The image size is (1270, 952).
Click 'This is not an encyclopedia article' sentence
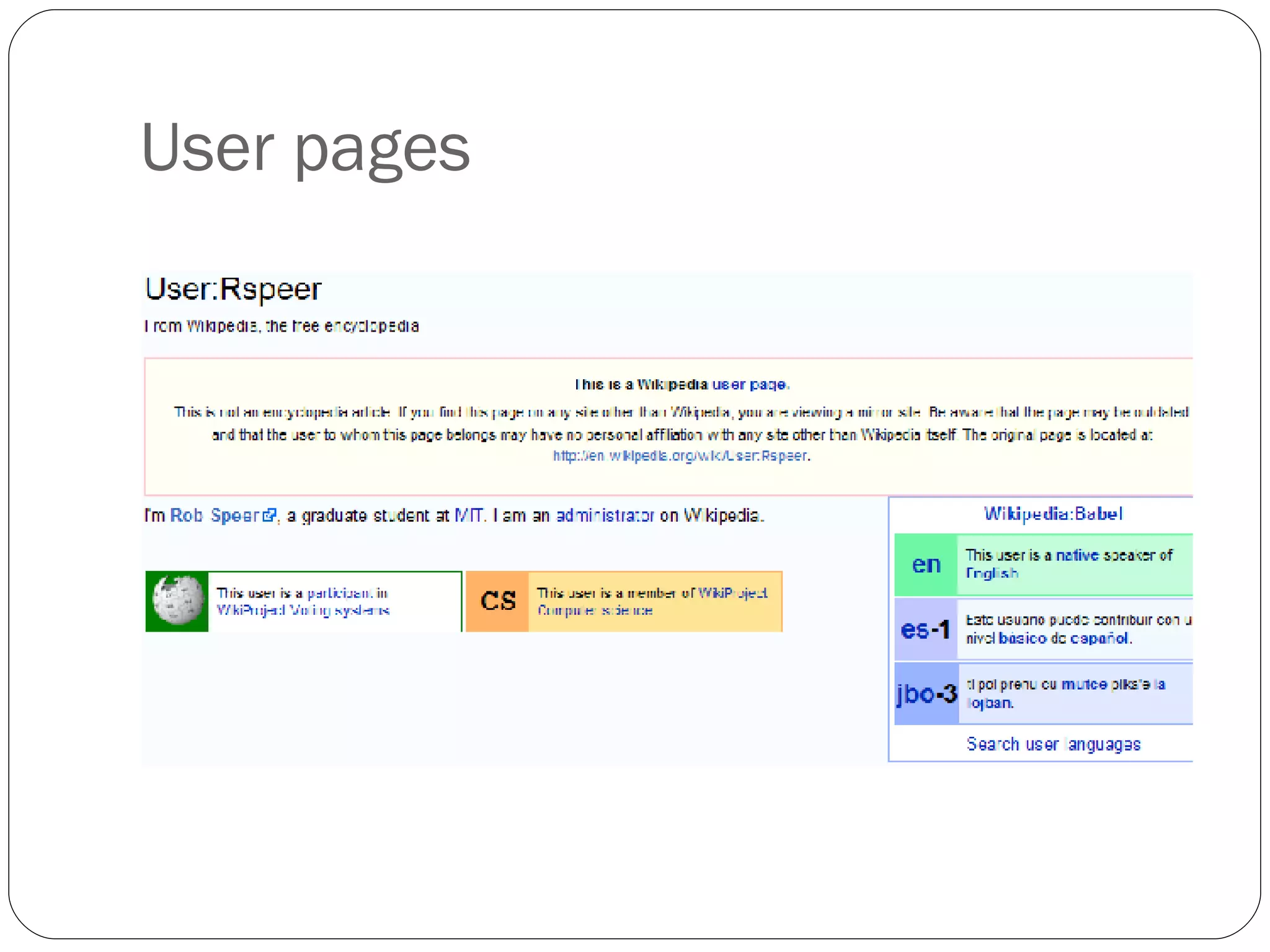282,412
